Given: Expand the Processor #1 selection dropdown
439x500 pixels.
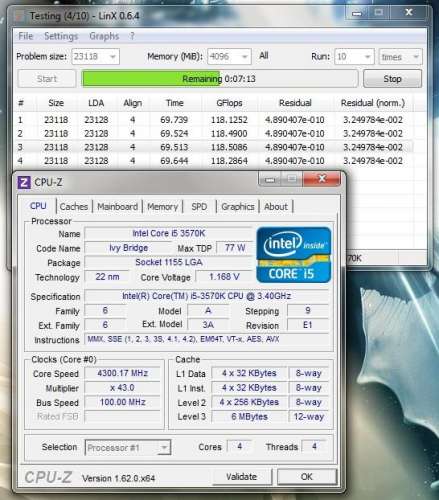Looking at the screenshot, I should click(x=164, y=448).
